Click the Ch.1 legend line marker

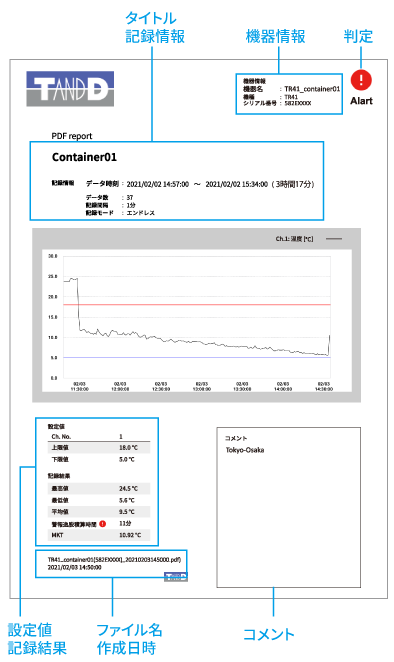point(334,239)
